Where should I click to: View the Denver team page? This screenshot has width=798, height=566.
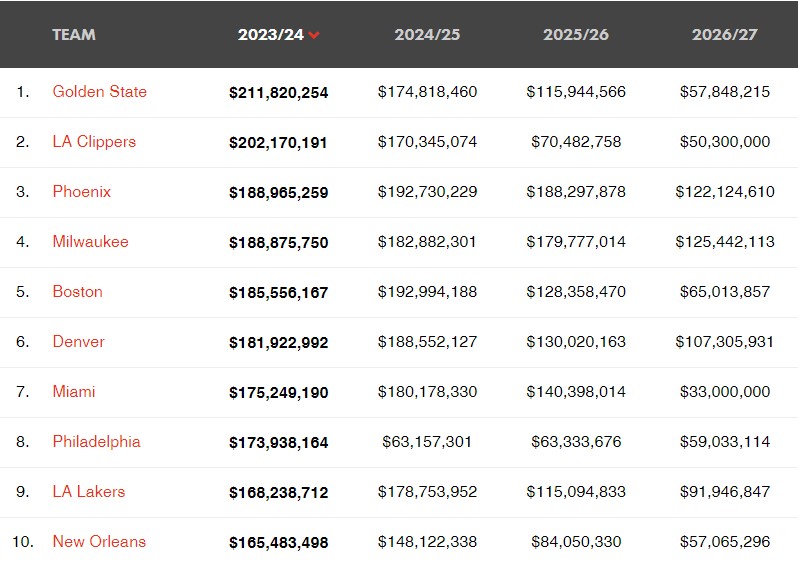pyautogui.click(x=78, y=341)
